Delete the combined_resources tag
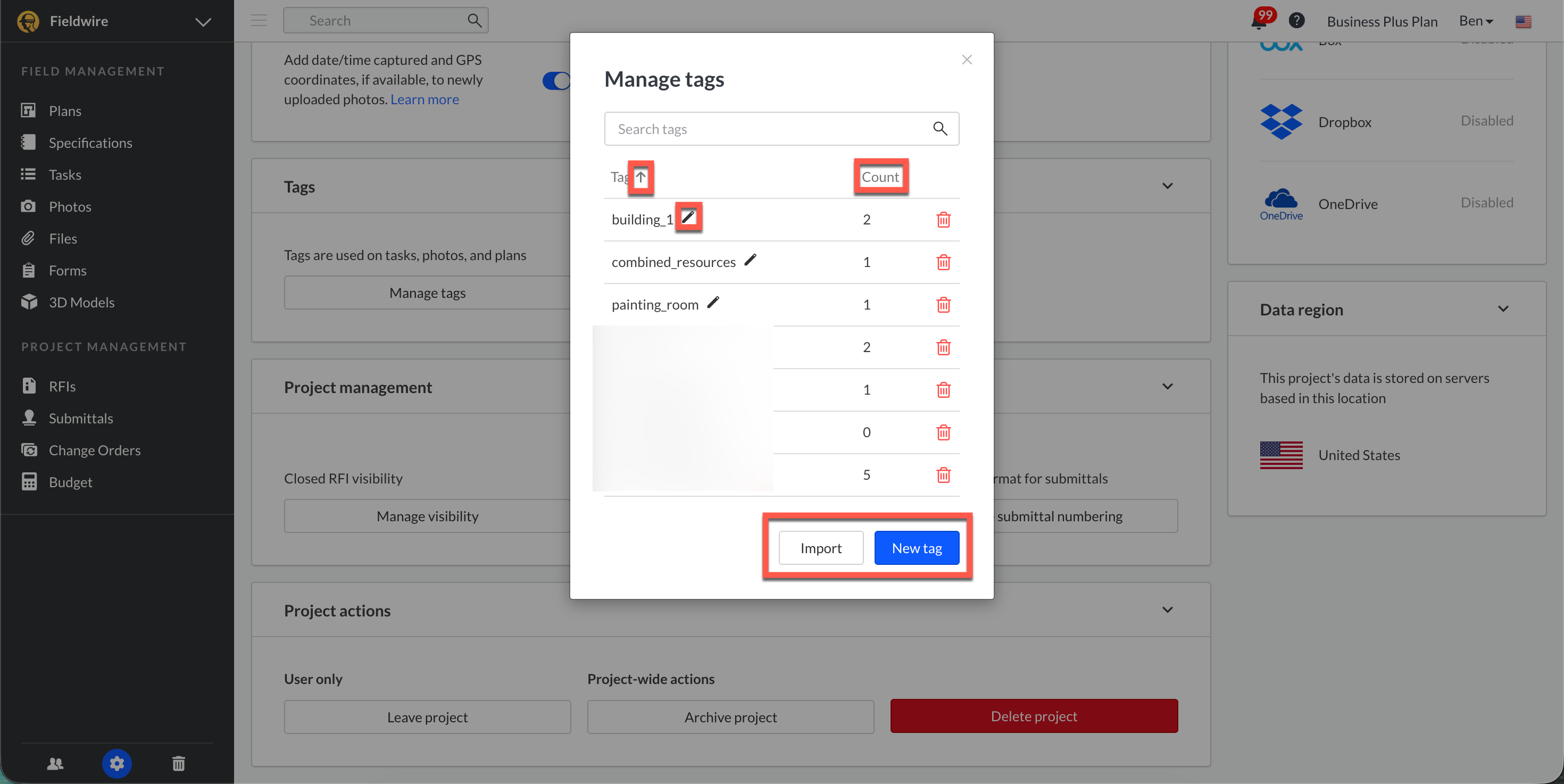Image resolution: width=1564 pixels, height=784 pixels. [943, 262]
